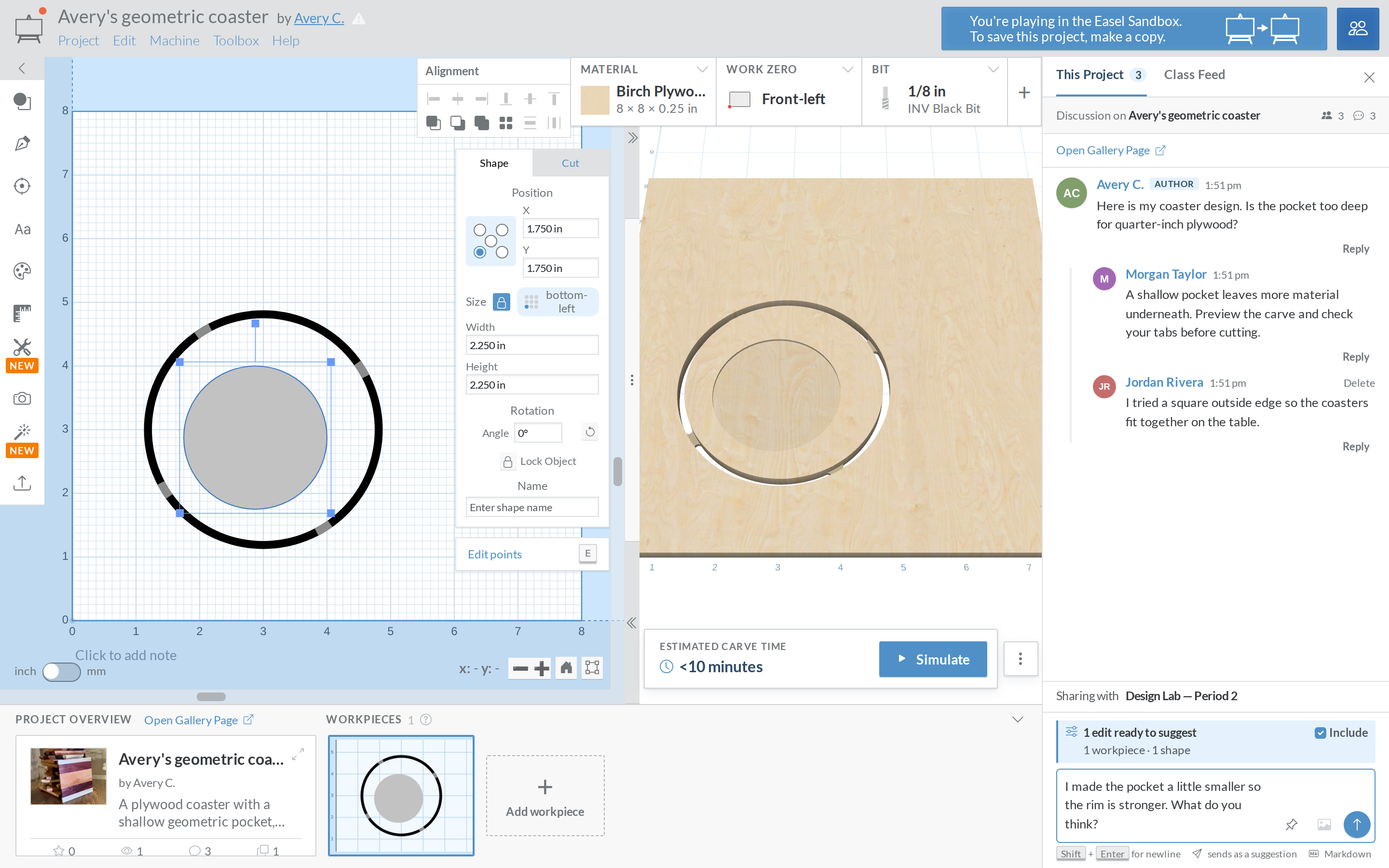Screen dimensions: 1389x868
Task: Open the Toolbox menu
Action: click(236, 41)
